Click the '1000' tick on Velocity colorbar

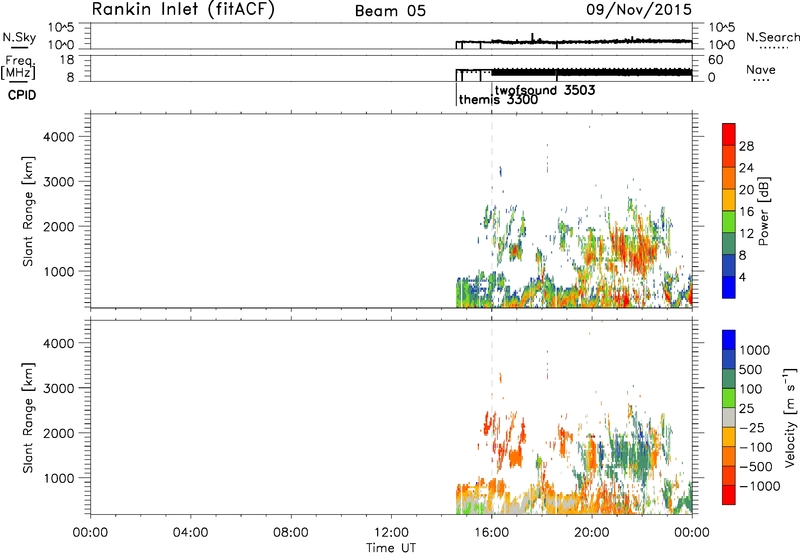754,350
